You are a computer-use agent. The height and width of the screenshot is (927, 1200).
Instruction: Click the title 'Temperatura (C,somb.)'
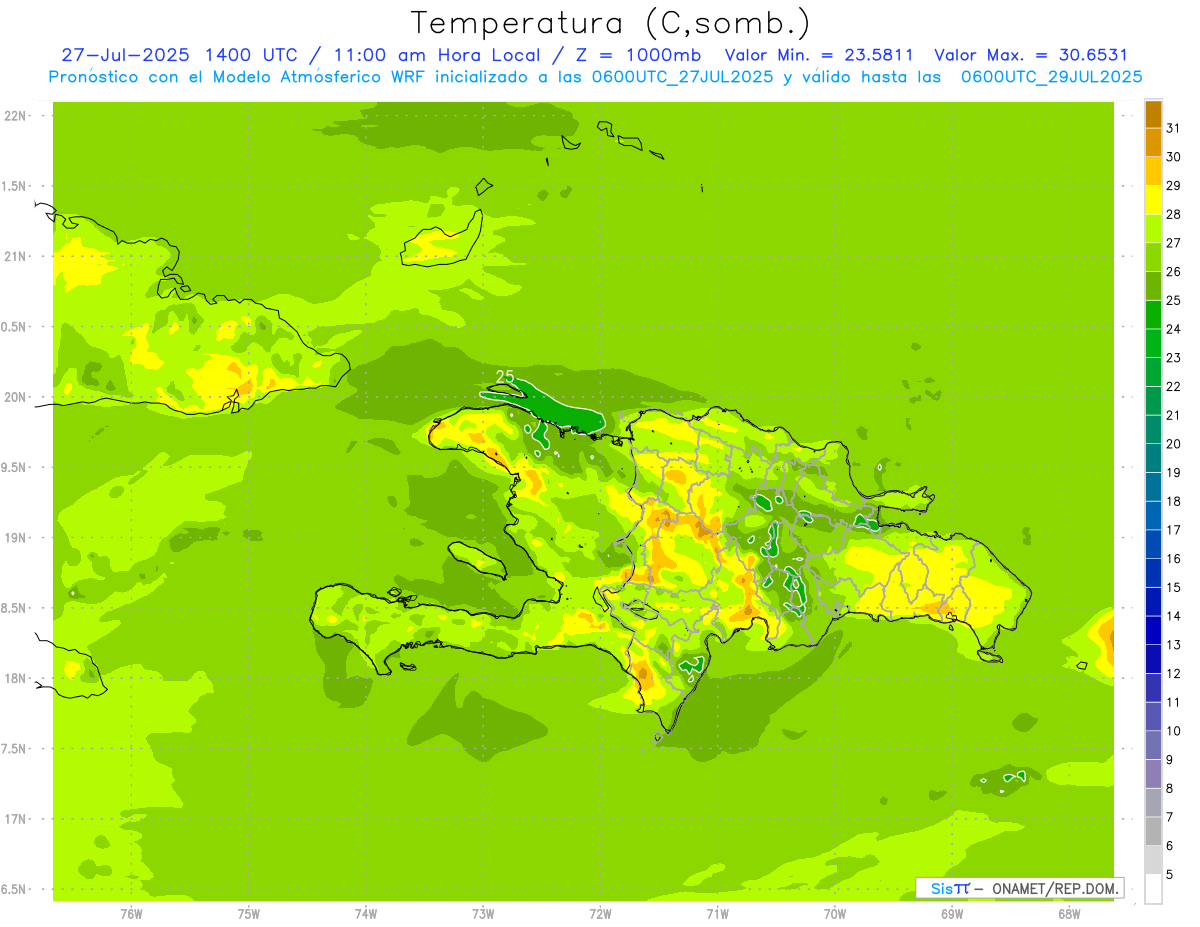point(611,23)
